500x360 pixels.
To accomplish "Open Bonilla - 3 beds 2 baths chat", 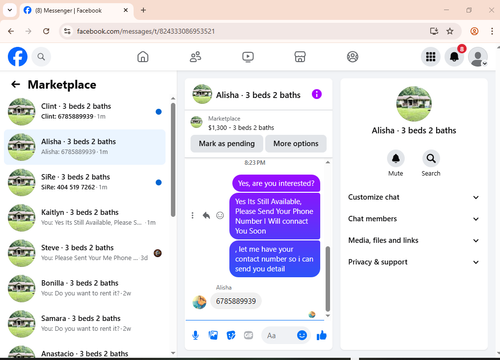I will click(x=85, y=288).
